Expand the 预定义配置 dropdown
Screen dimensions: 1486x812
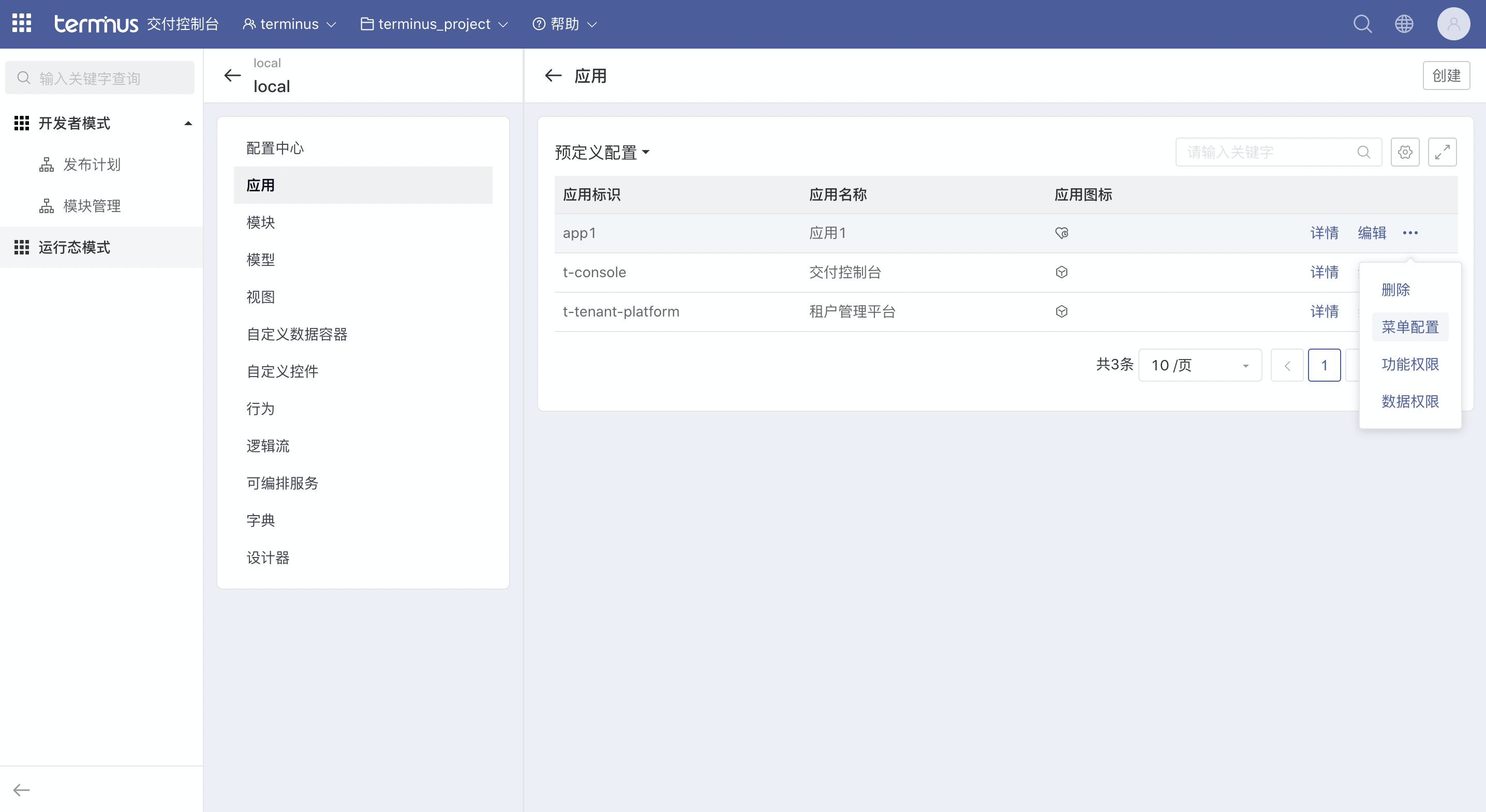tap(602, 152)
